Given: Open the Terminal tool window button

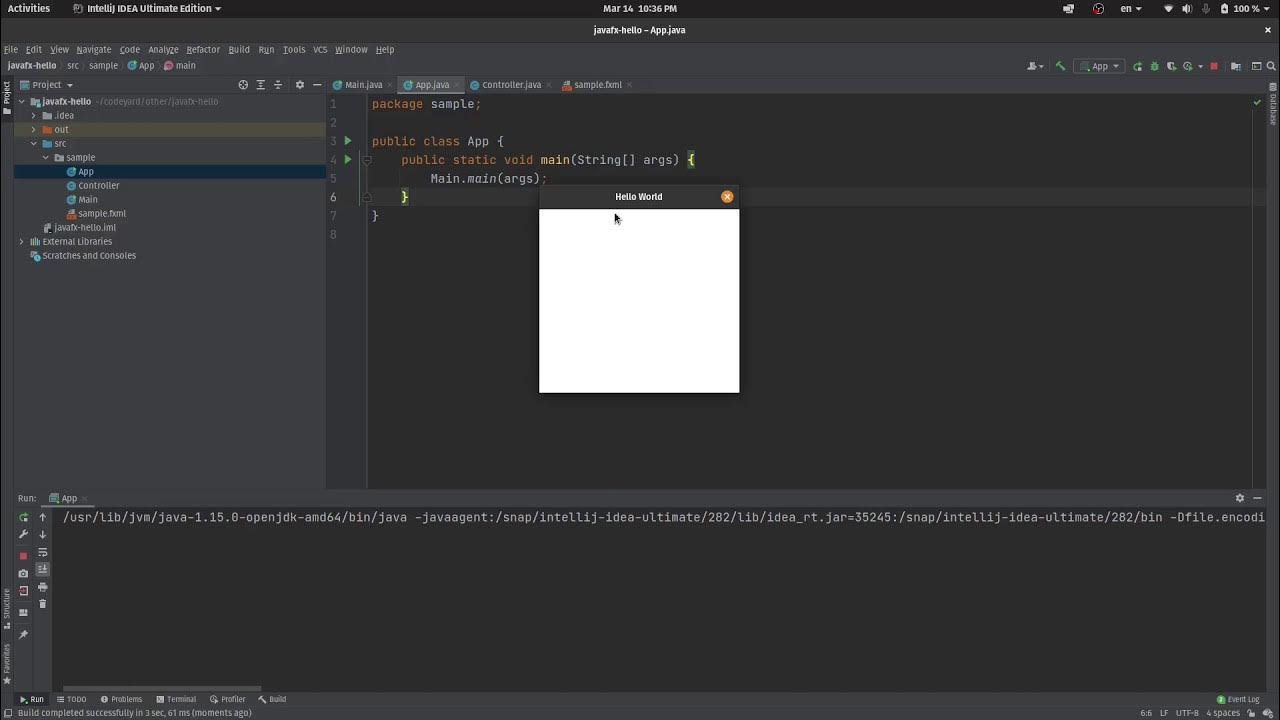Looking at the screenshot, I should tap(176, 699).
